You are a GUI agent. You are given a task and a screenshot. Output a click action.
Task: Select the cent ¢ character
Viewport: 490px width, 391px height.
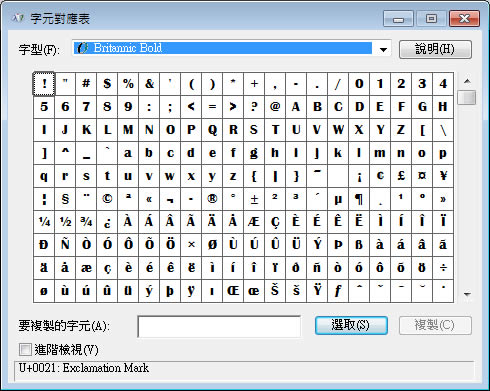click(x=380, y=176)
